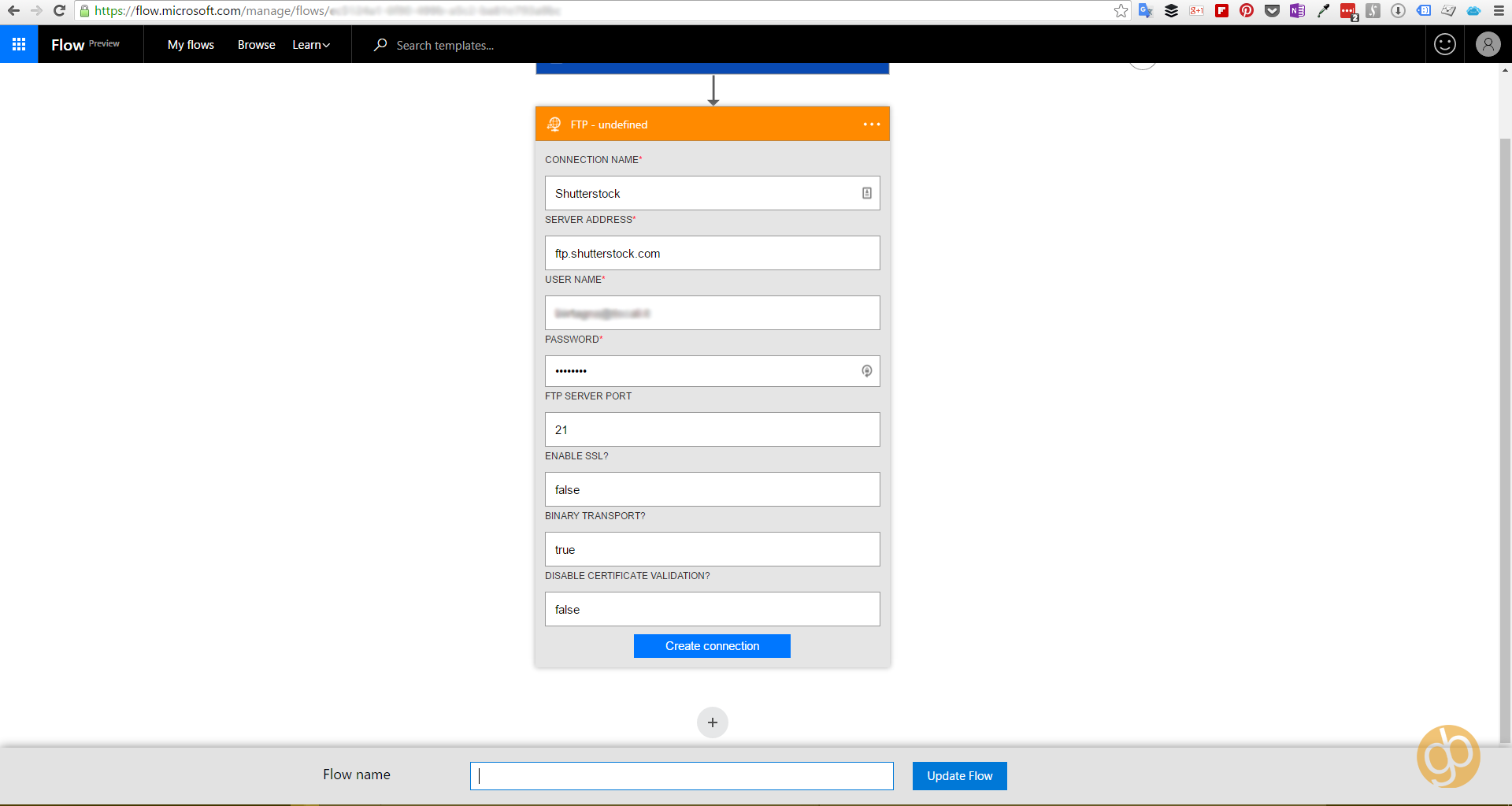Click the FTP connector icon in header
Viewport: 1512px width, 806px height.
pyautogui.click(x=554, y=124)
